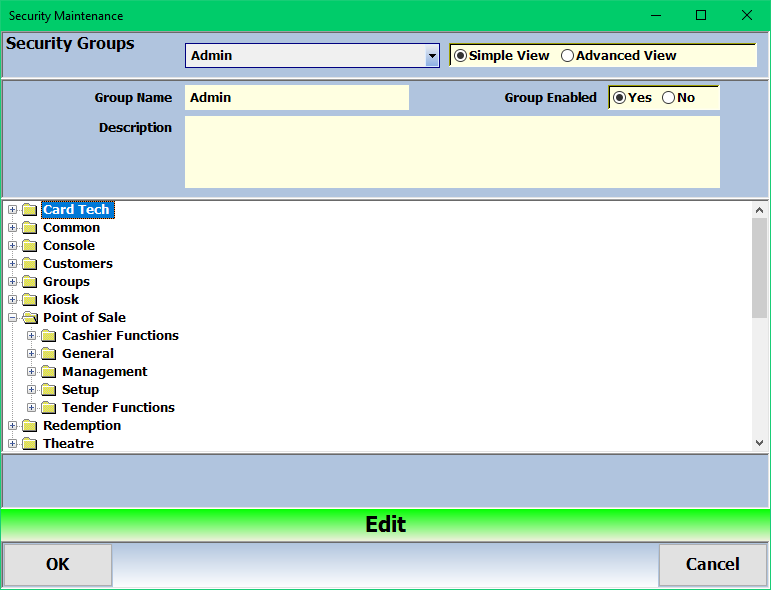
Task: Select the Console tree item
Action: [69, 246]
